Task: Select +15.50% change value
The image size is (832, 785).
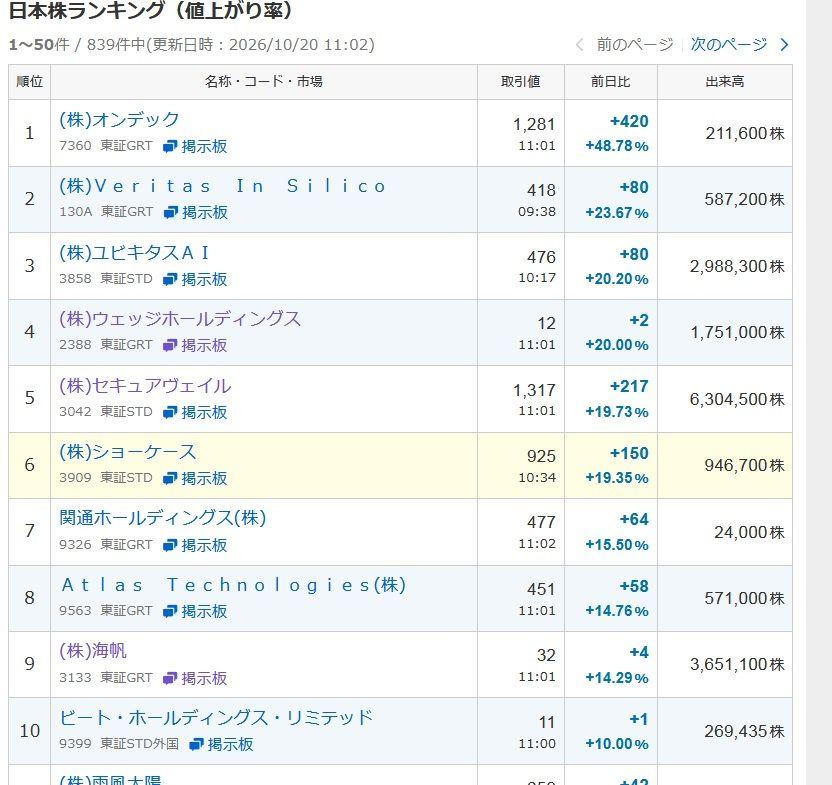Action: [617, 545]
